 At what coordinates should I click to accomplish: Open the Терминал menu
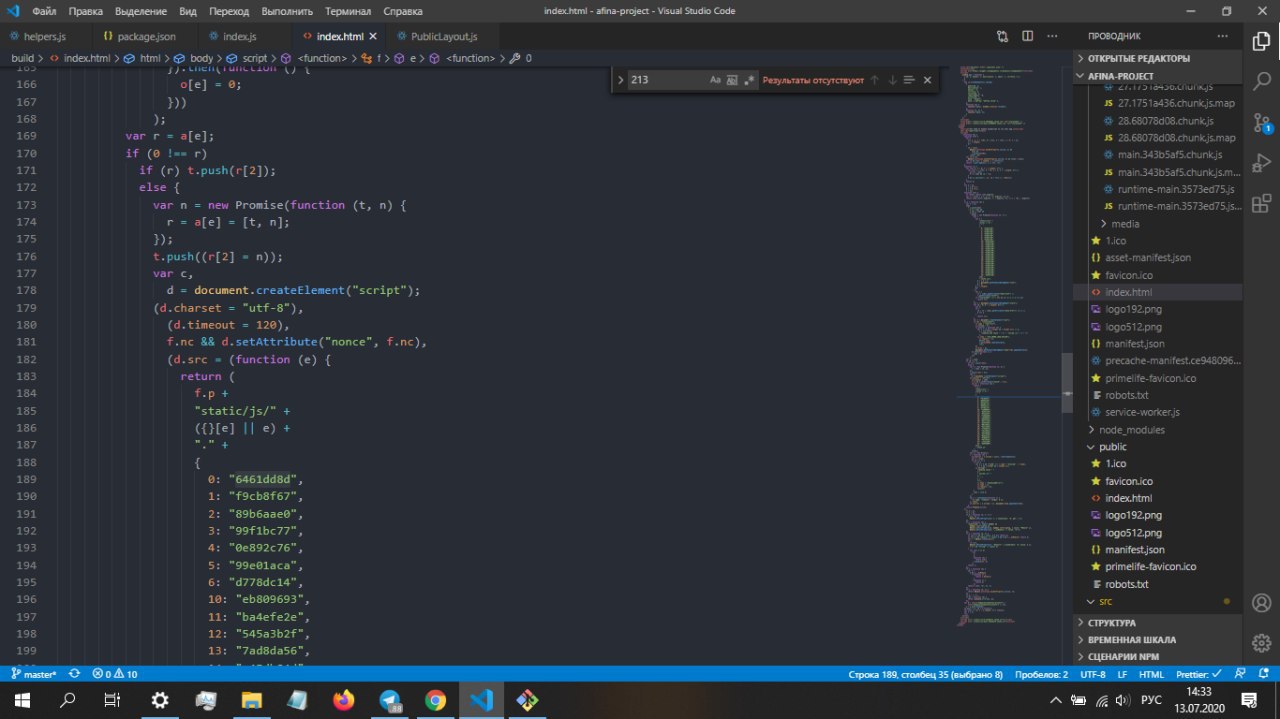pyautogui.click(x=348, y=12)
